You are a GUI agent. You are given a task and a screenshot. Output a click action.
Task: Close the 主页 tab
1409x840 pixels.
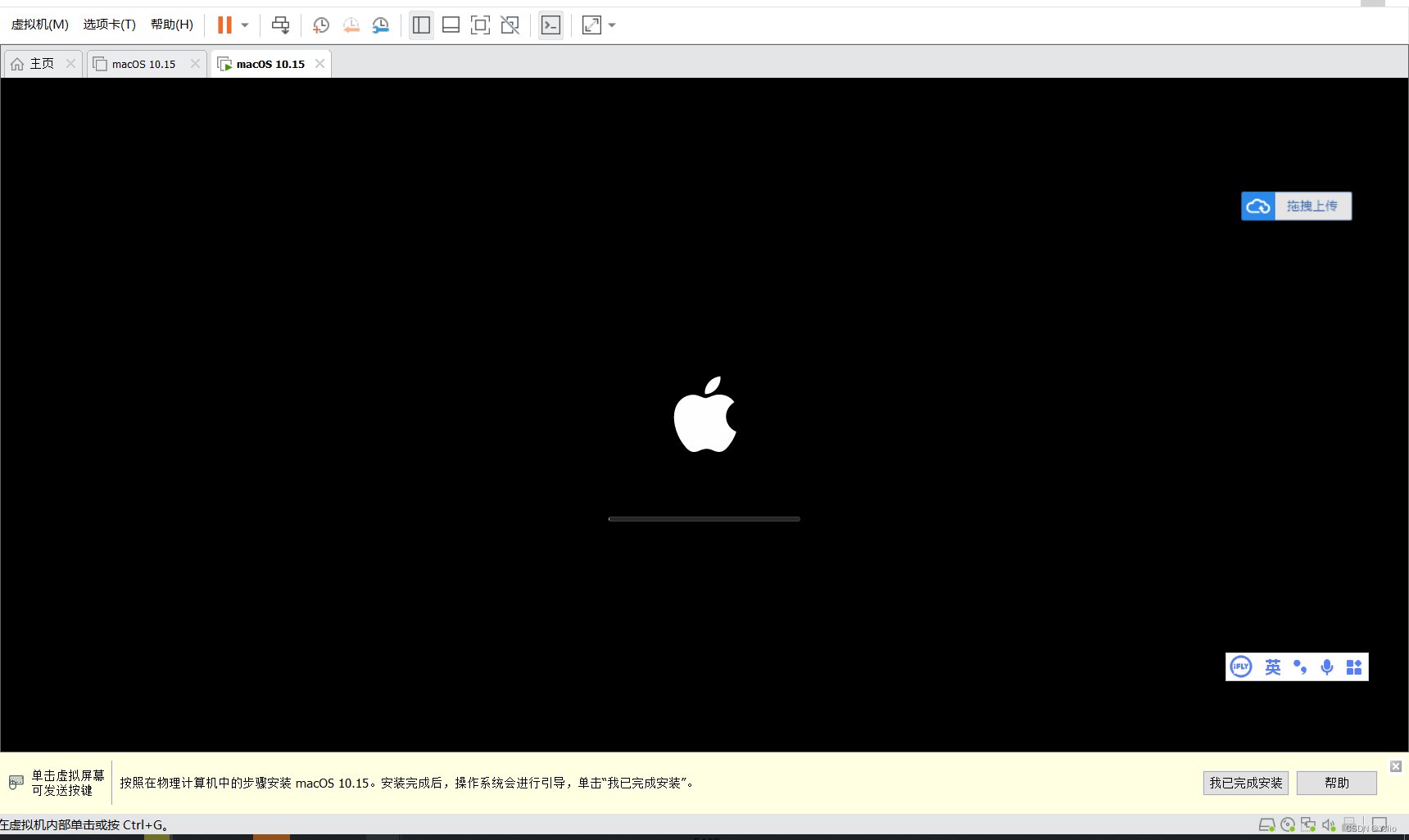71,64
